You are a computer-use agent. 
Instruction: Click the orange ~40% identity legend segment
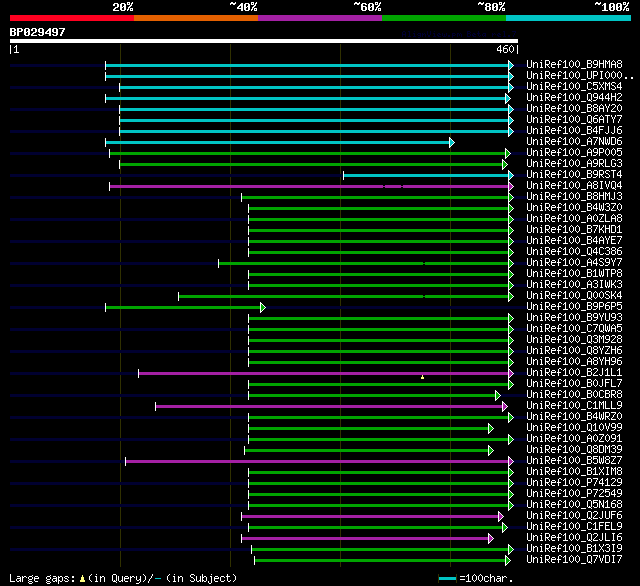point(196,18)
